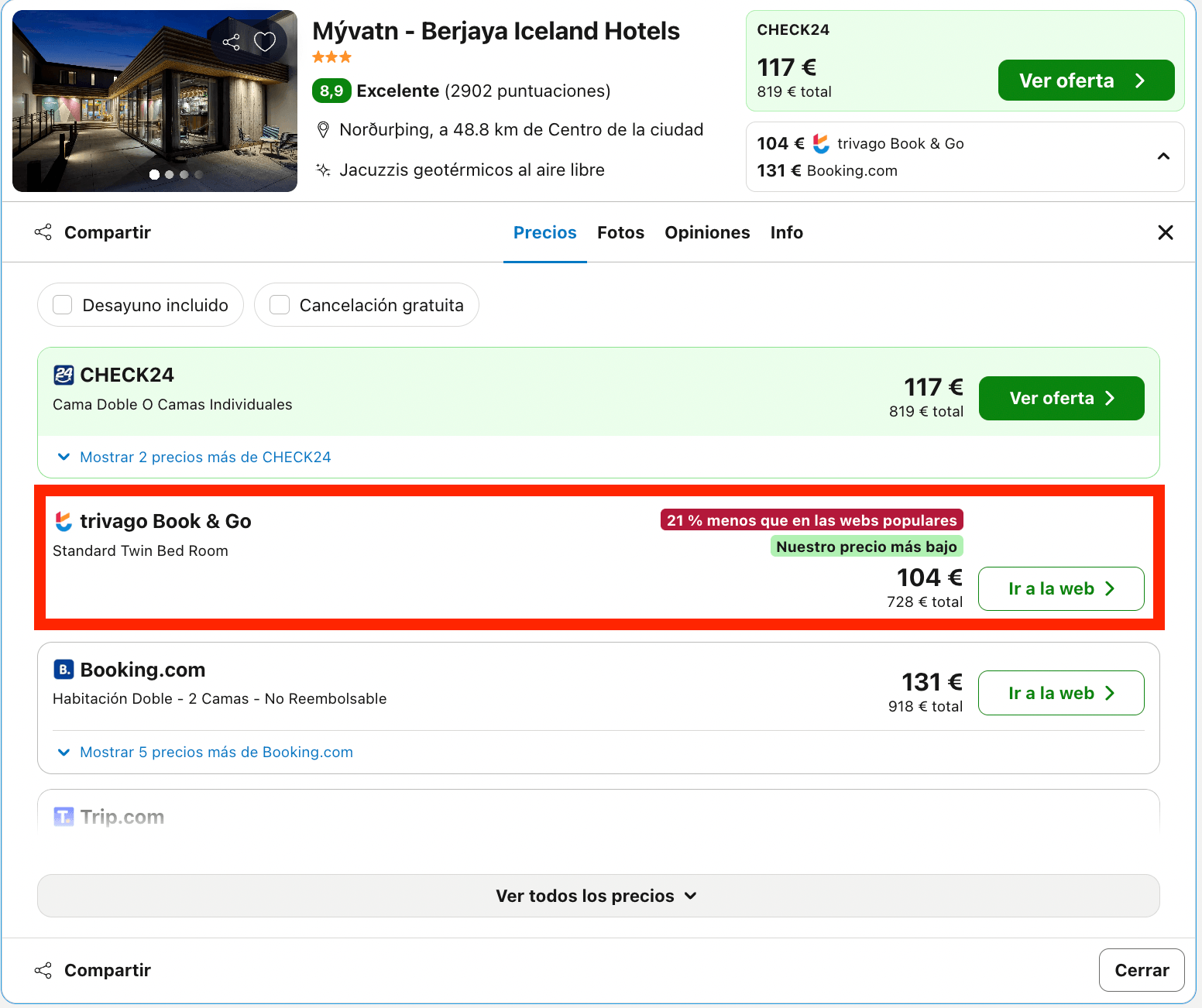Select the first photo carousel dot
1202x1008 pixels.
[155, 174]
